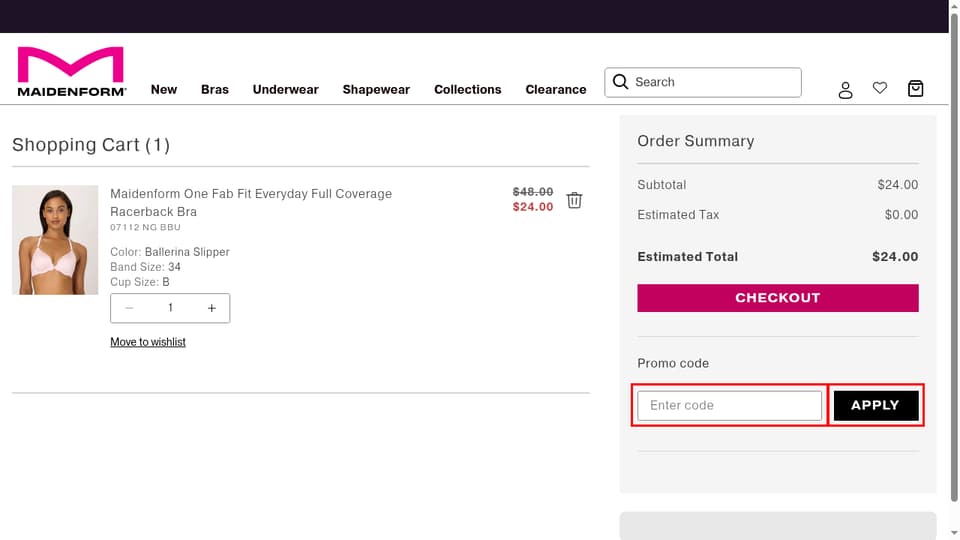
Task: Click the quantity value 1
Action: pyautogui.click(x=170, y=308)
